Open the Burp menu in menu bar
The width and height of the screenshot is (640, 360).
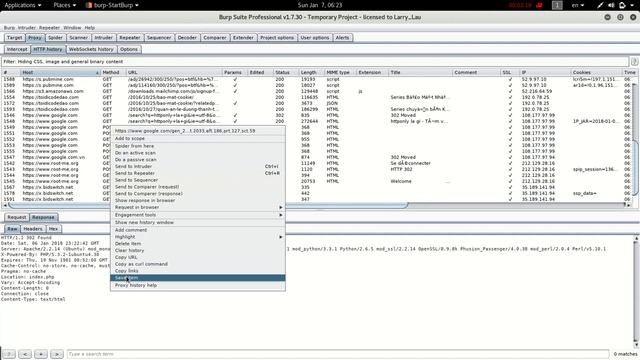tap(9, 28)
